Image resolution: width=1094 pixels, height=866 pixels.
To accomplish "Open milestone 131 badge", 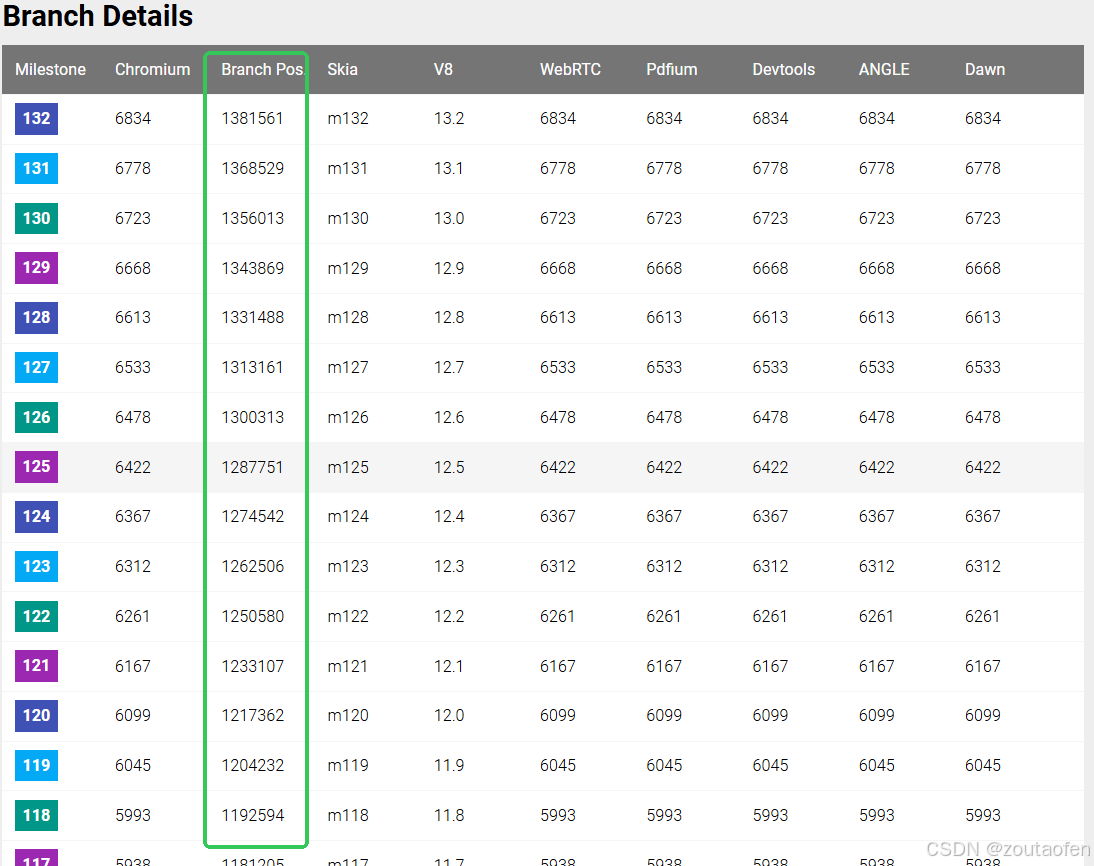I will click(x=36, y=168).
